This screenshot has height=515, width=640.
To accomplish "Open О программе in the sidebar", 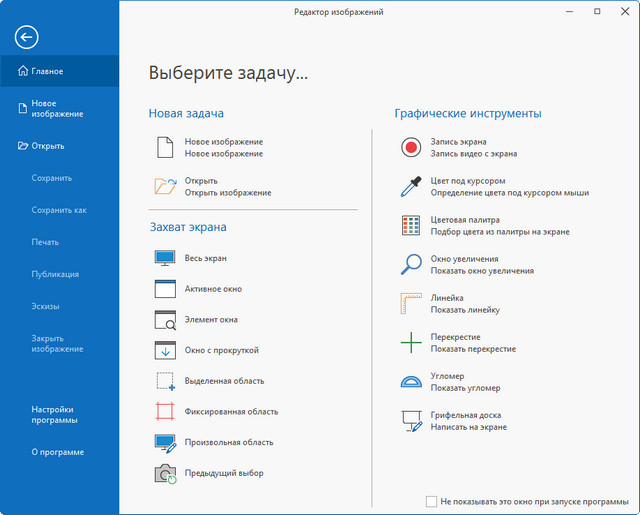I will pyautogui.click(x=60, y=452).
